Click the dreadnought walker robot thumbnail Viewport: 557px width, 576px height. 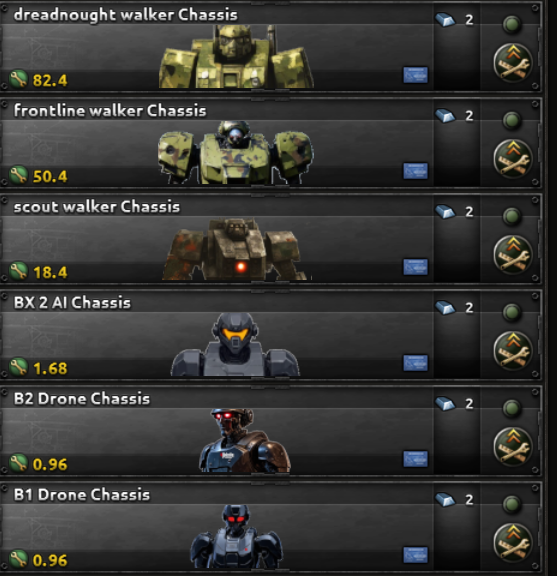[236, 57]
